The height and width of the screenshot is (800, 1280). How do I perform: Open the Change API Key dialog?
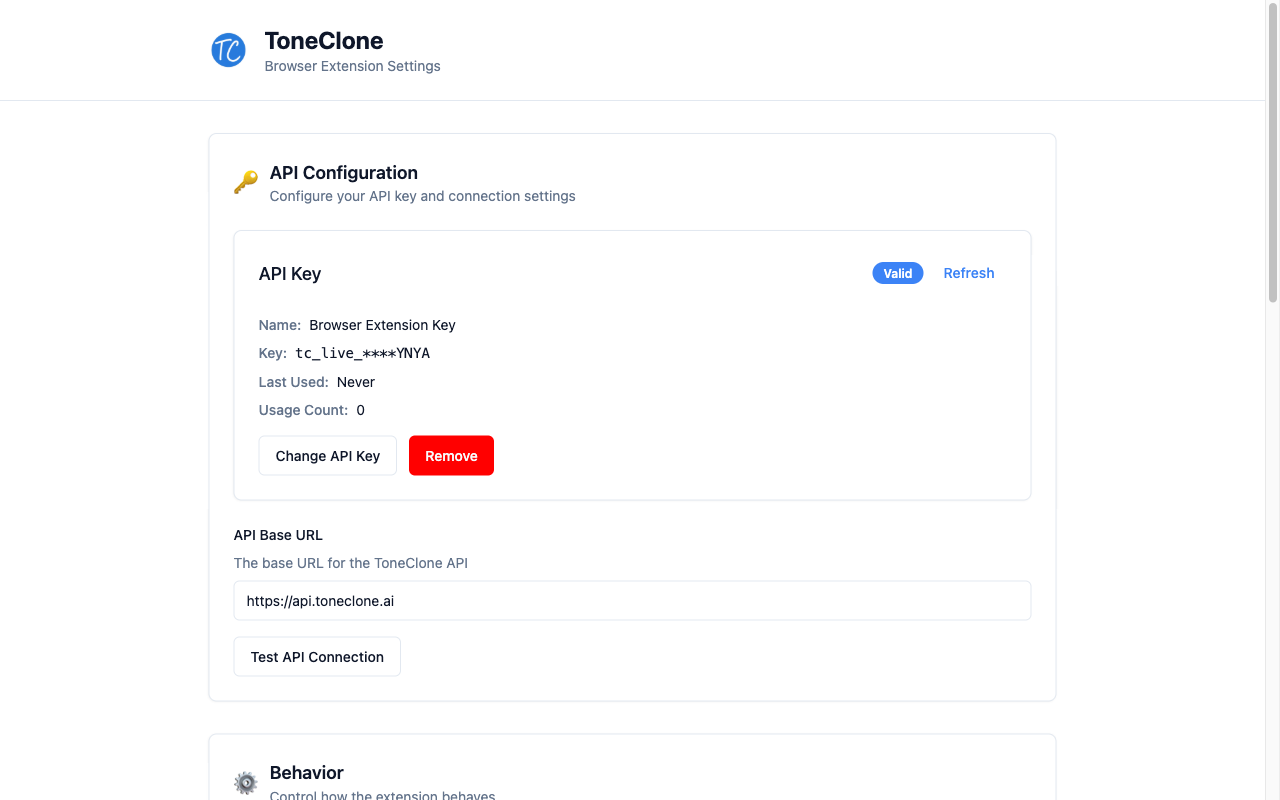click(x=327, y=455)
